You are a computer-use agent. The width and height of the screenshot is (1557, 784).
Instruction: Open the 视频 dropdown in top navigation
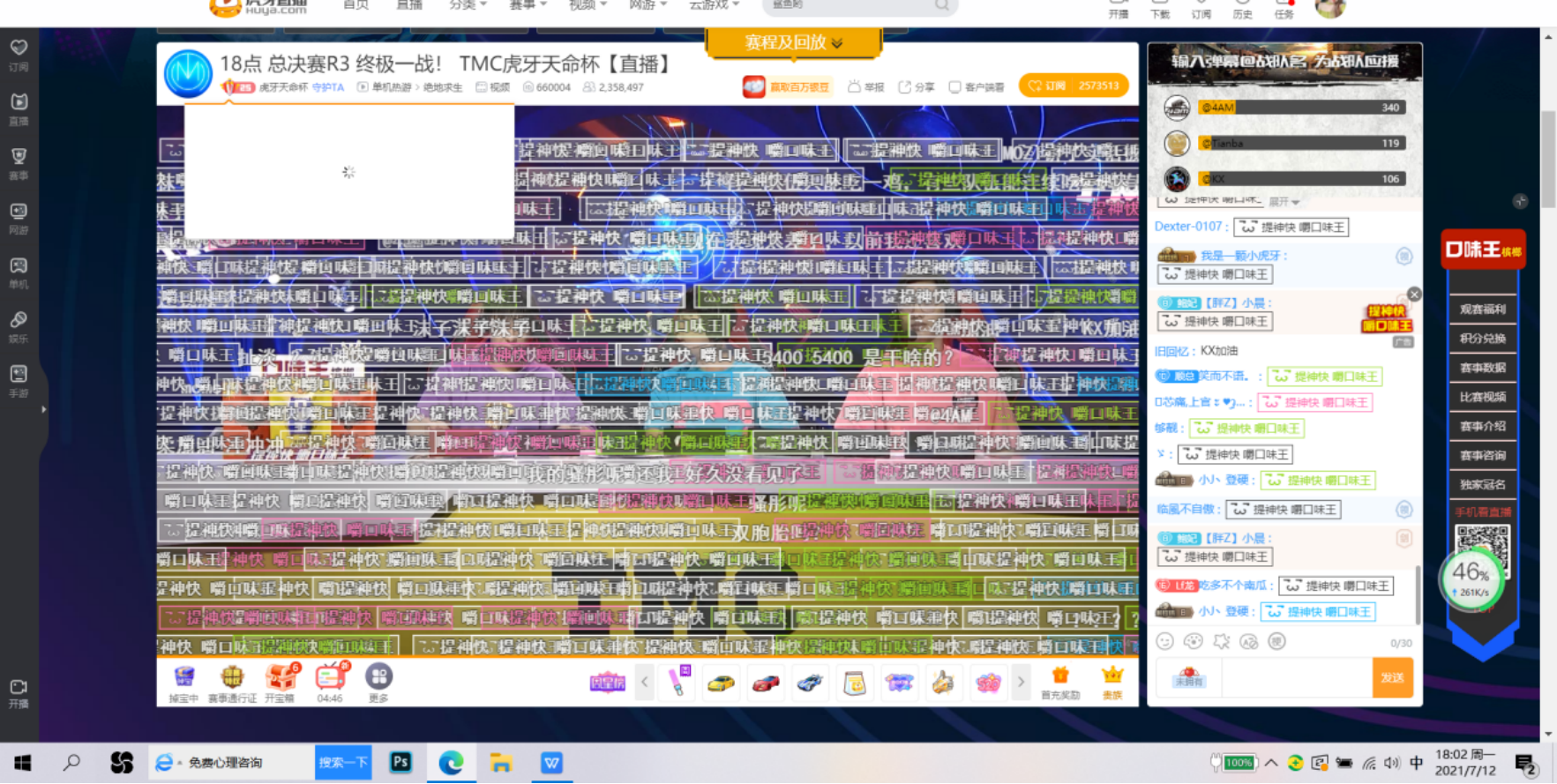click(588, 5)
